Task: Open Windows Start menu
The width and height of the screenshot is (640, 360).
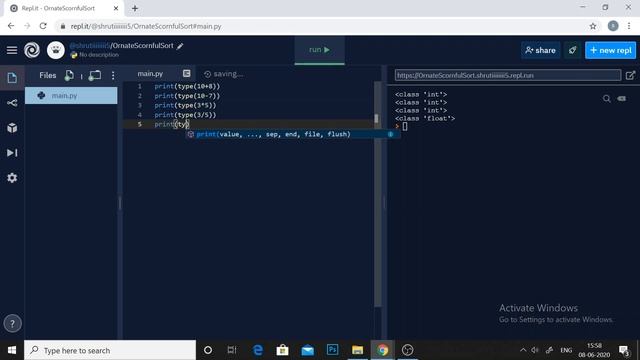Action: 12,350
